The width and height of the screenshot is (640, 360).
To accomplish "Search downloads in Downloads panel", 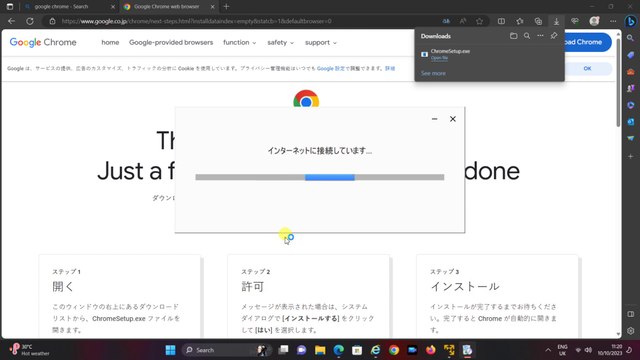I will coord(527,36).
